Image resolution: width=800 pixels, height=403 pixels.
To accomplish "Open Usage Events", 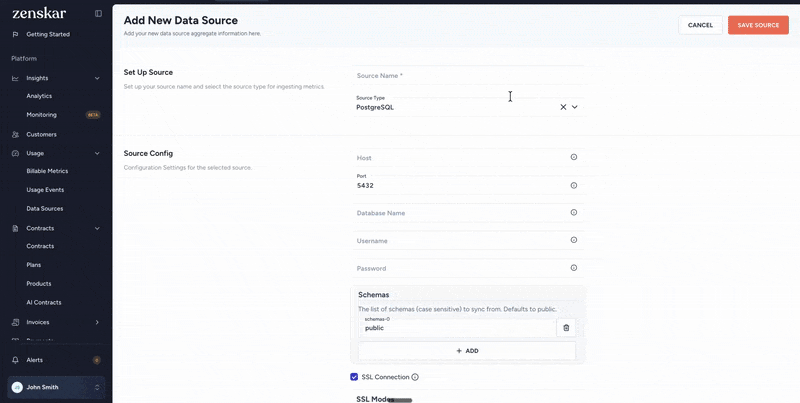I will click(45, 190).
